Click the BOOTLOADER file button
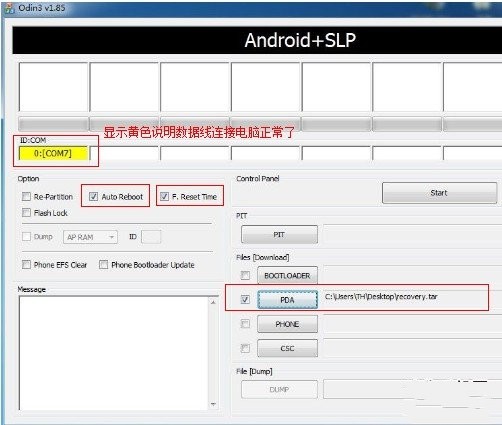 click(287, 276)
